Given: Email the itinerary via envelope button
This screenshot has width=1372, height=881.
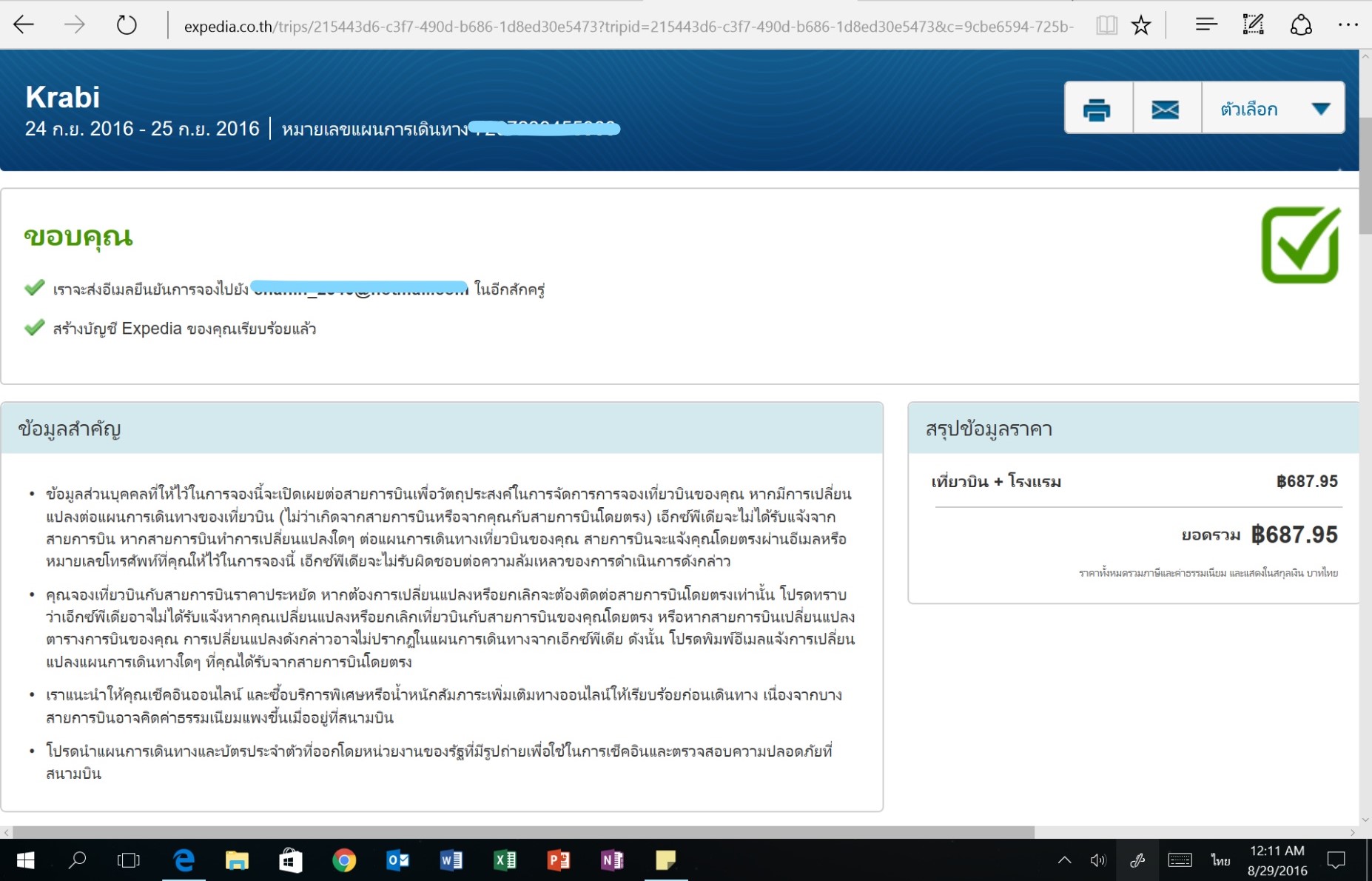Looking at the screenshot, I should (x=1166, y=109).
